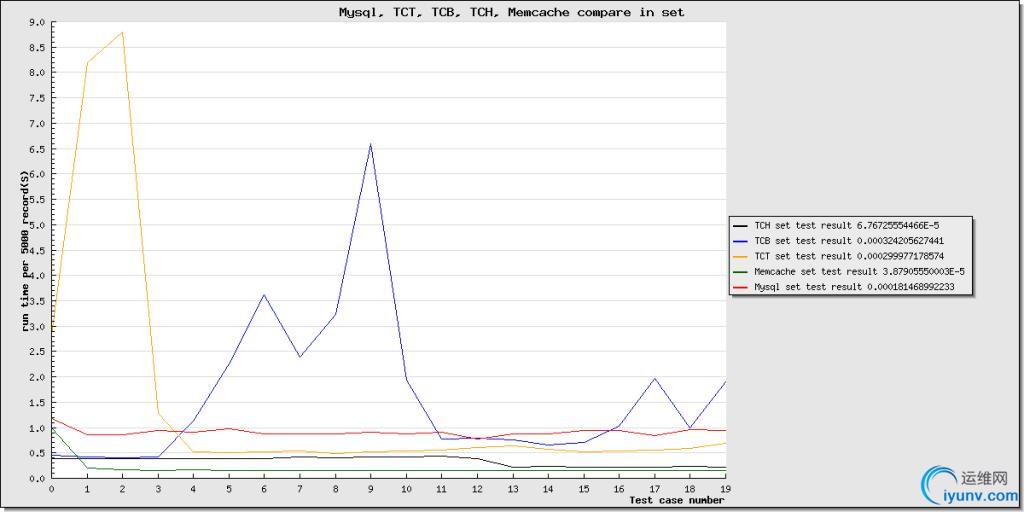1024x512 pixels.
Task: Click y-axis tick label '5.5'
Action: 38,200
